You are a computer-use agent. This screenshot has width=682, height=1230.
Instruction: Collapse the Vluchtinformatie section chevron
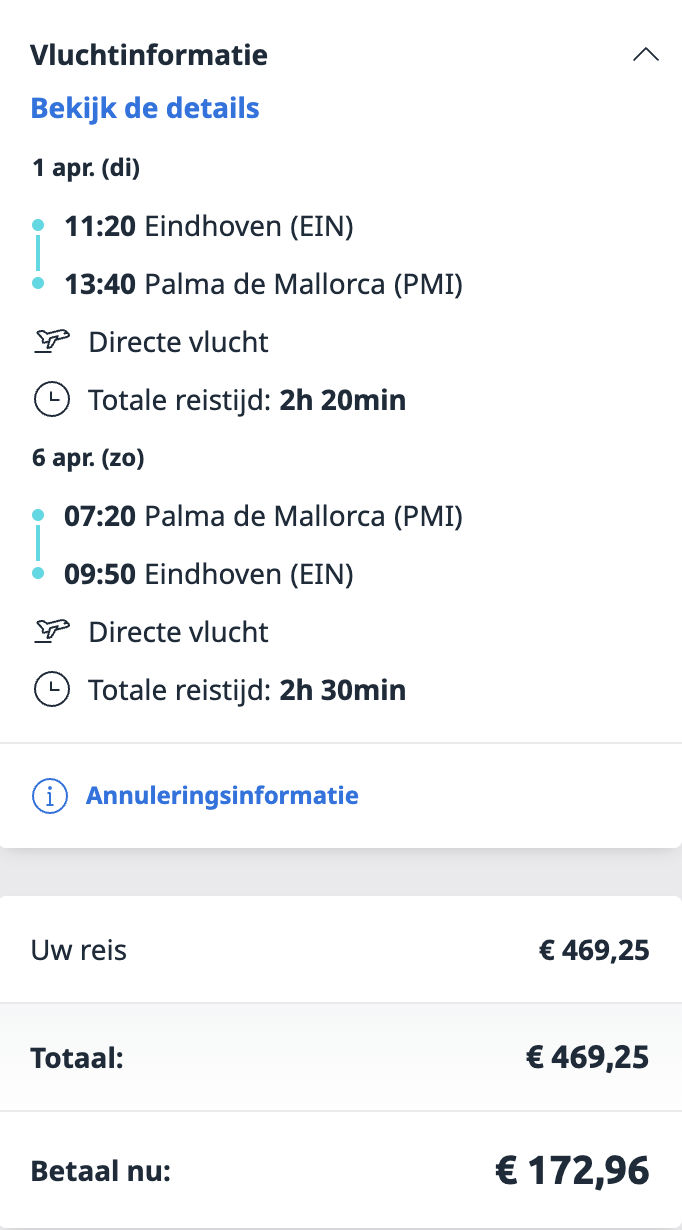[646, 56]
